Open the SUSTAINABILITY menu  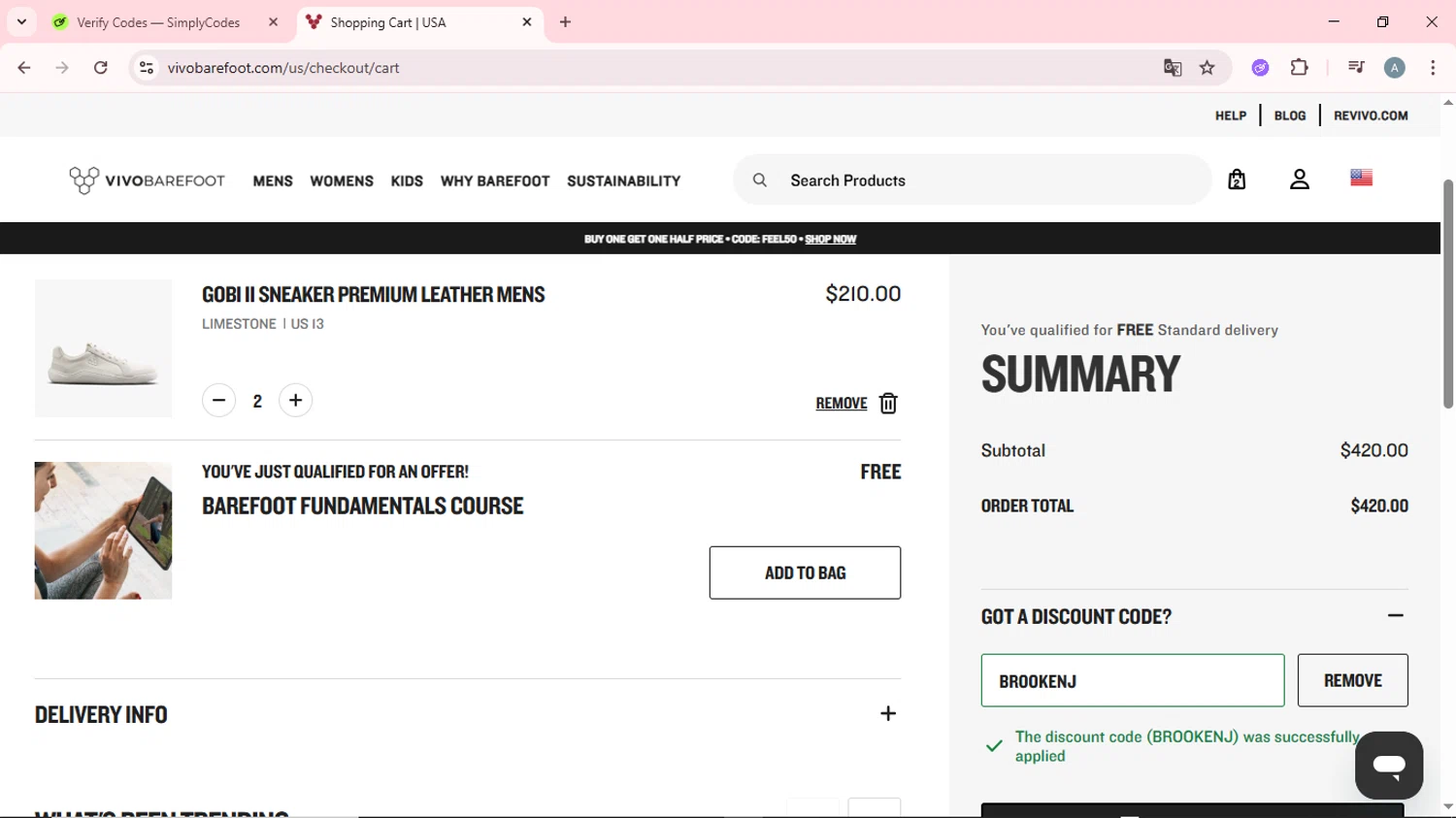[624, 180]
